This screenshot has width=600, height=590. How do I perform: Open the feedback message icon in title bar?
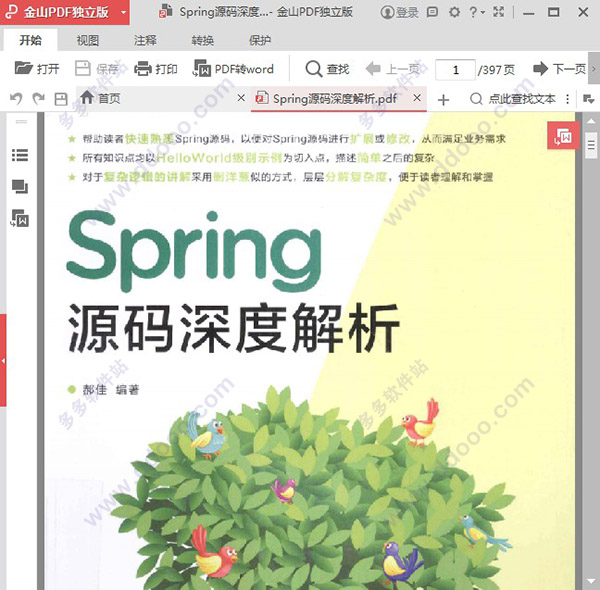[432, 12]
